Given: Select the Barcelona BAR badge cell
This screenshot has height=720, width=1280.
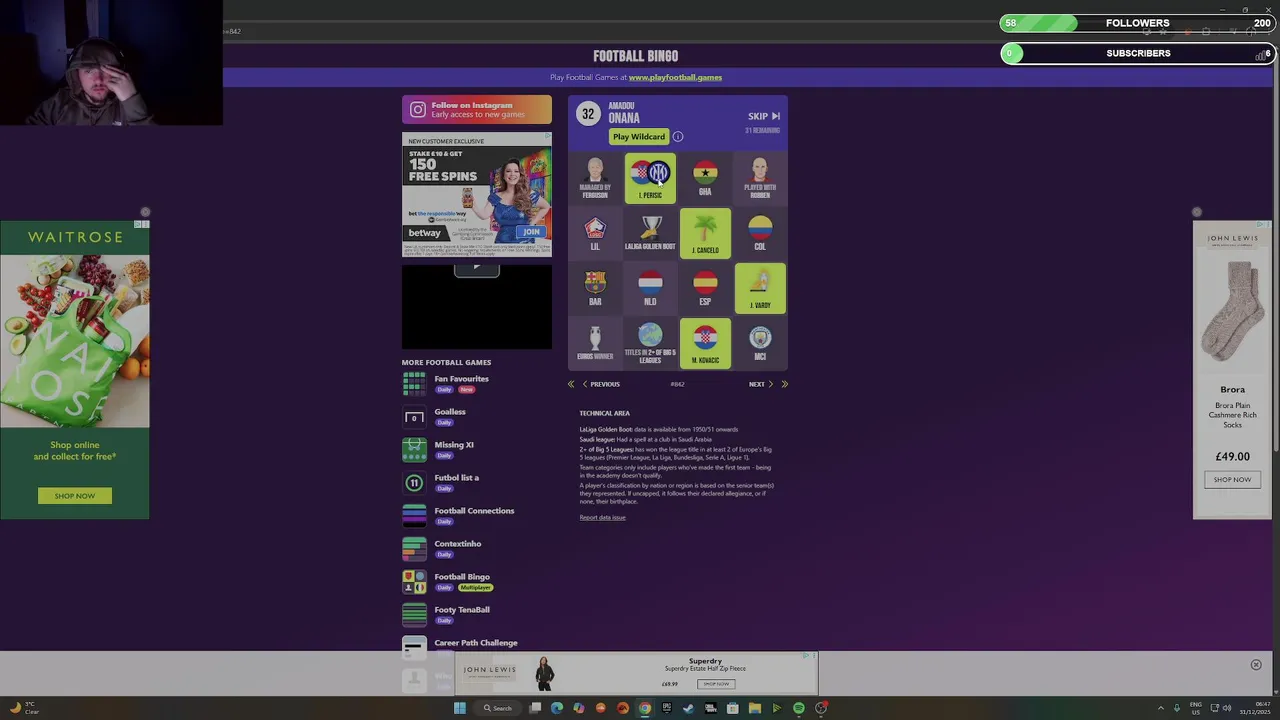Looking at the screenshot, I should point(595,288).
